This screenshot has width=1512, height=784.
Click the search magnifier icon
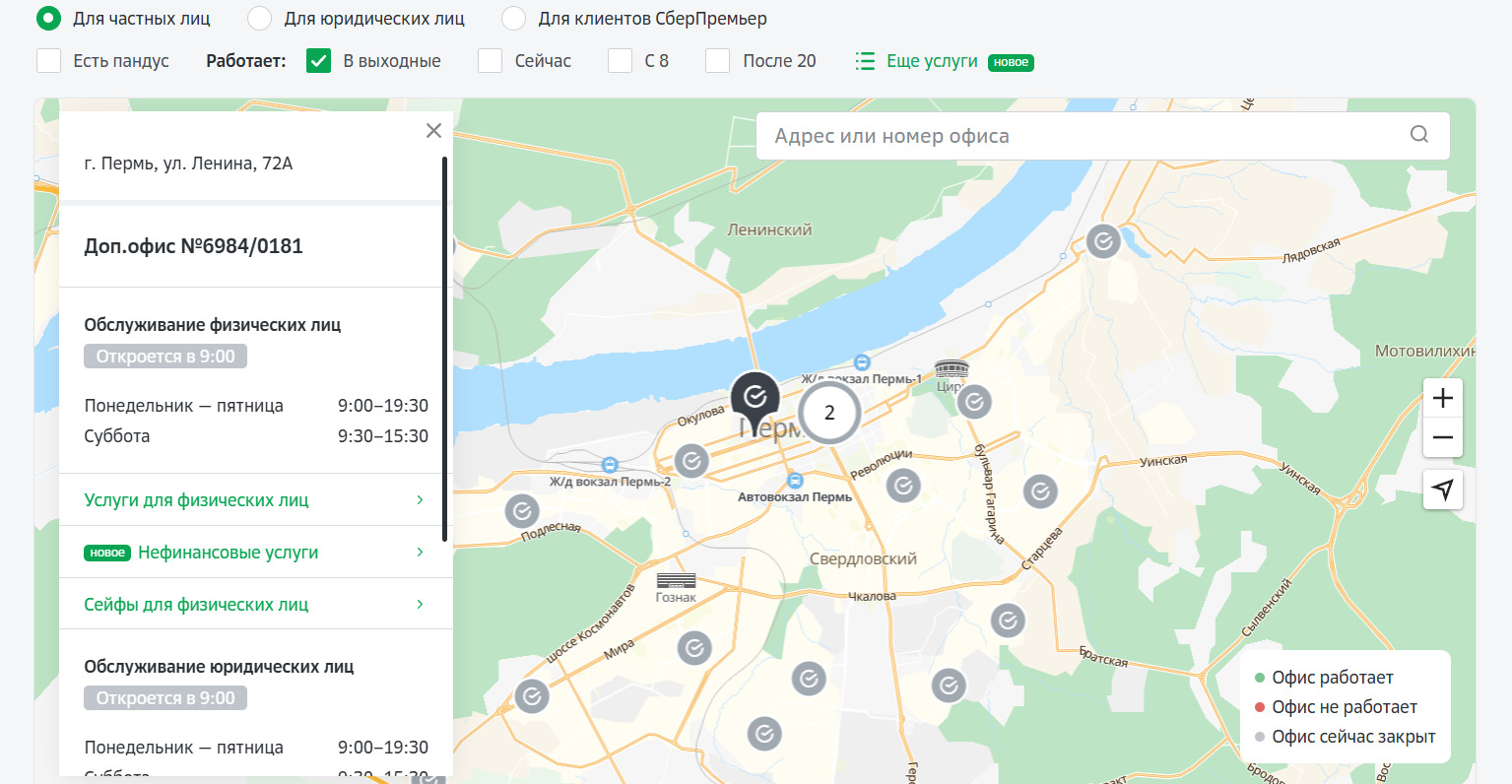pyautogui.click(x=1419, y=135)
